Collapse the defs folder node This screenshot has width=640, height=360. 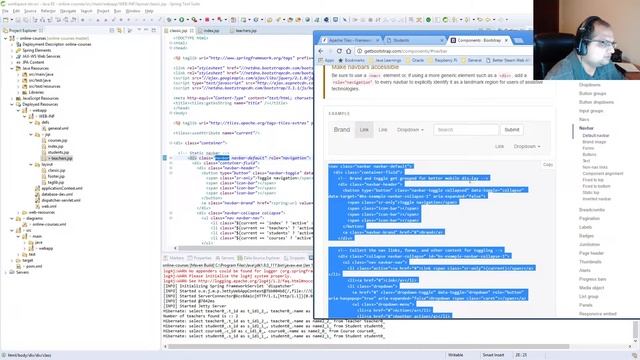coord(31,122)
